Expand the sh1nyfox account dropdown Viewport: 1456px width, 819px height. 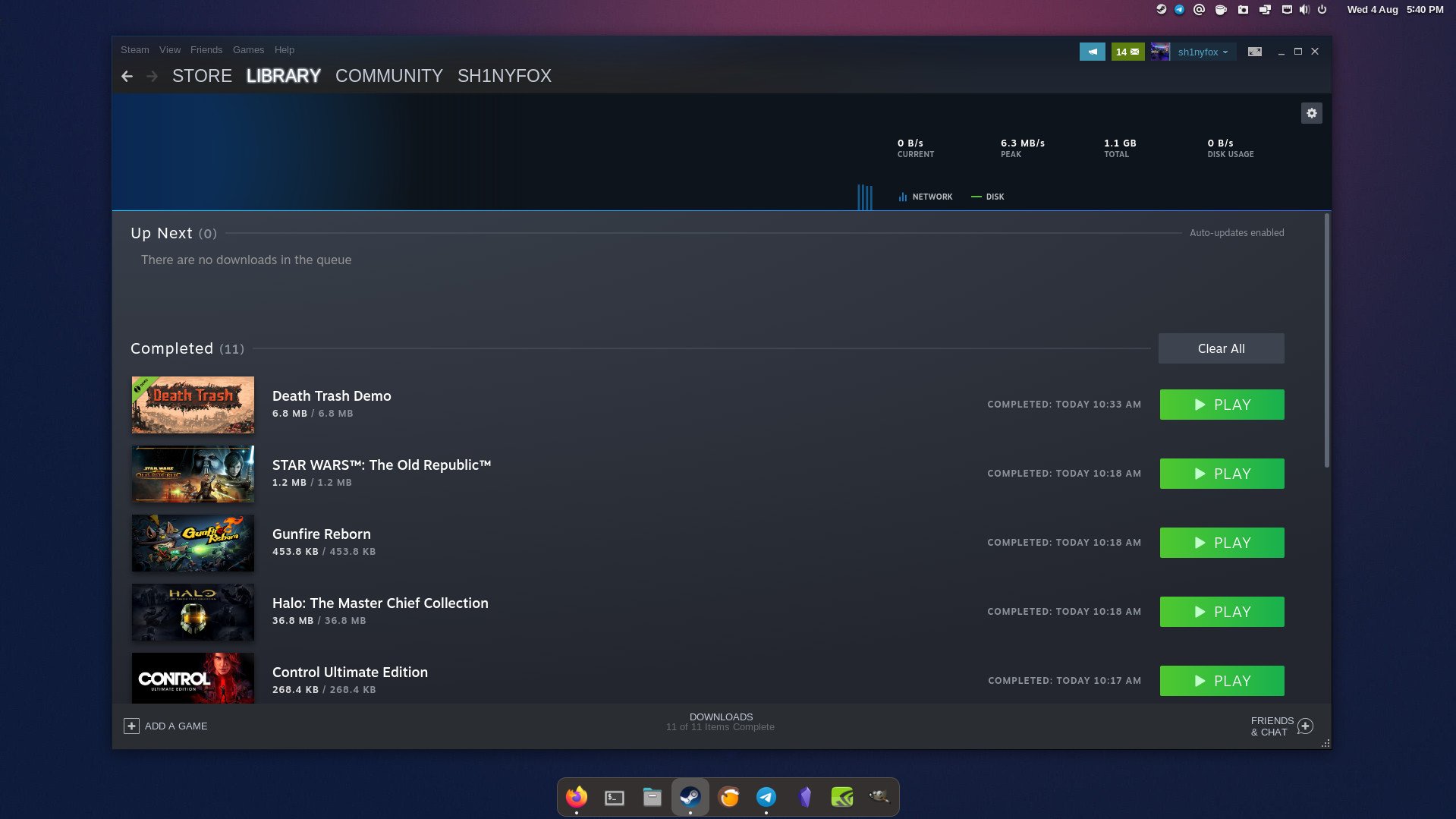pos(1203,52)
